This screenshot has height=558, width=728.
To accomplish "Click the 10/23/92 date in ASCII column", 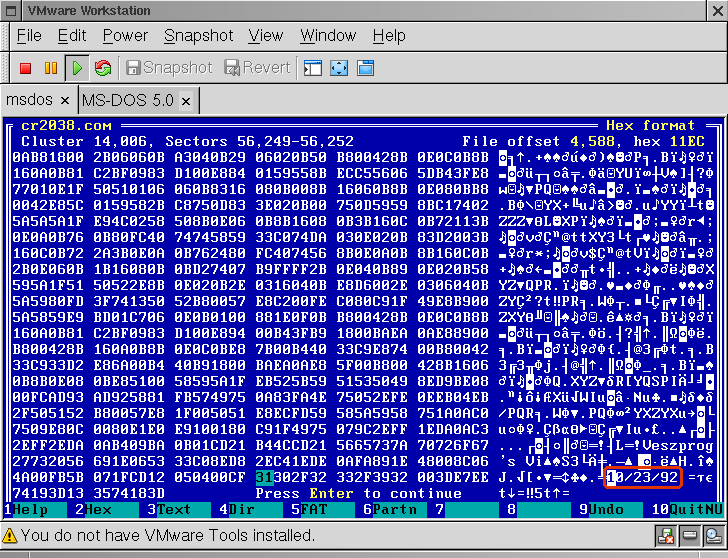I will point(643,477).
